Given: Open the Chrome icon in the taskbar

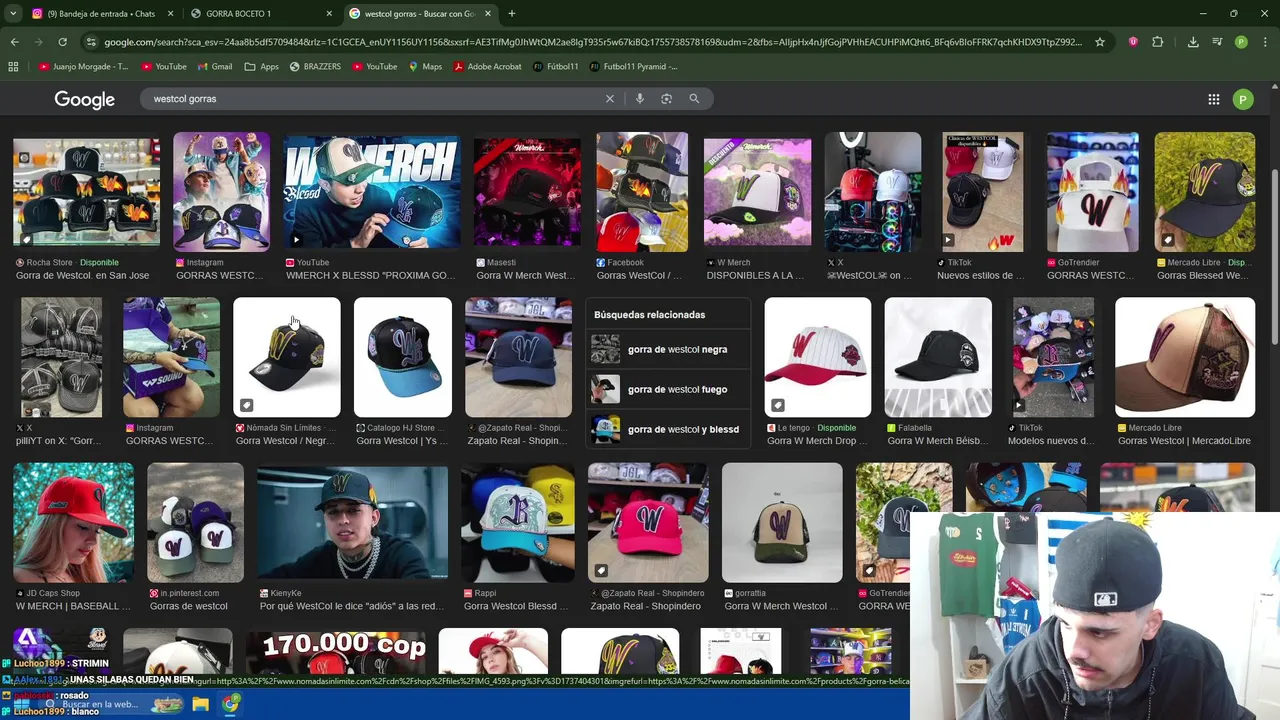Looking at the screenshot, I should (231, 704).
